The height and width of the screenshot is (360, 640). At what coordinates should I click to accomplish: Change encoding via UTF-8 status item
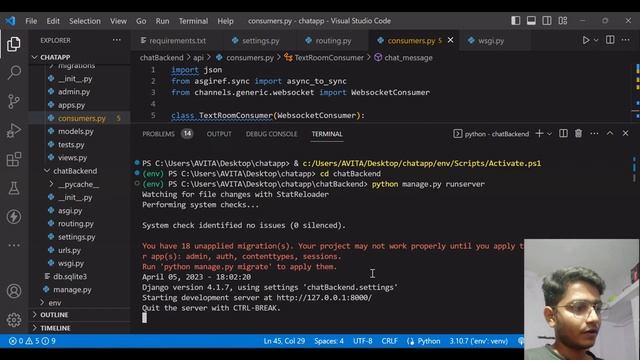click(362, 341)
